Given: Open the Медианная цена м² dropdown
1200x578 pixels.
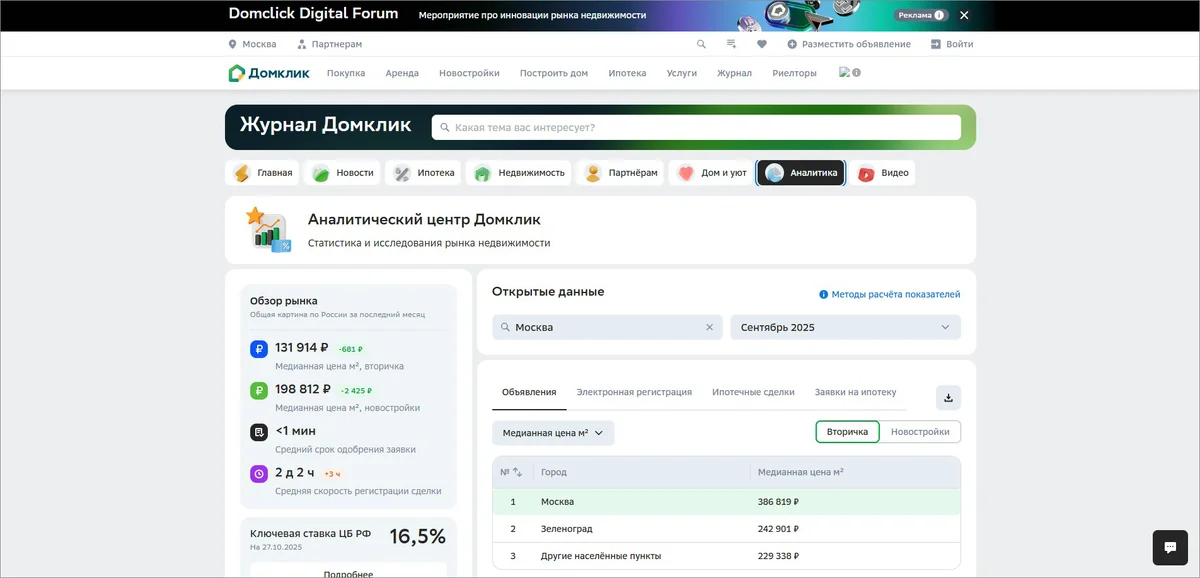Looking at the screenshot, I should (x=552, y=433).
